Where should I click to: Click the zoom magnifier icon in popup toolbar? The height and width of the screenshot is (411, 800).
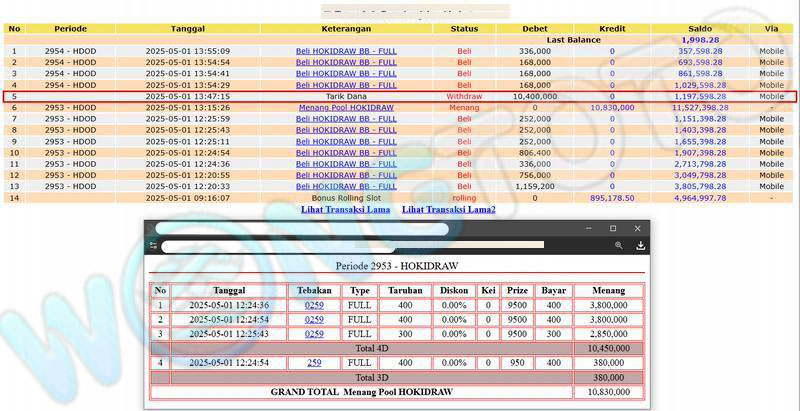coord(619,245)
